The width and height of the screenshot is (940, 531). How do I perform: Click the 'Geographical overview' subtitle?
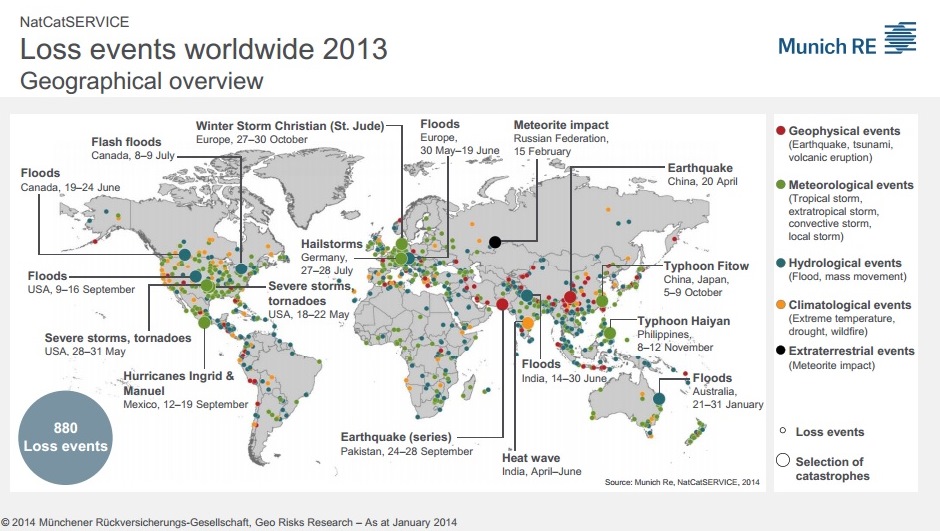point(141,81)
